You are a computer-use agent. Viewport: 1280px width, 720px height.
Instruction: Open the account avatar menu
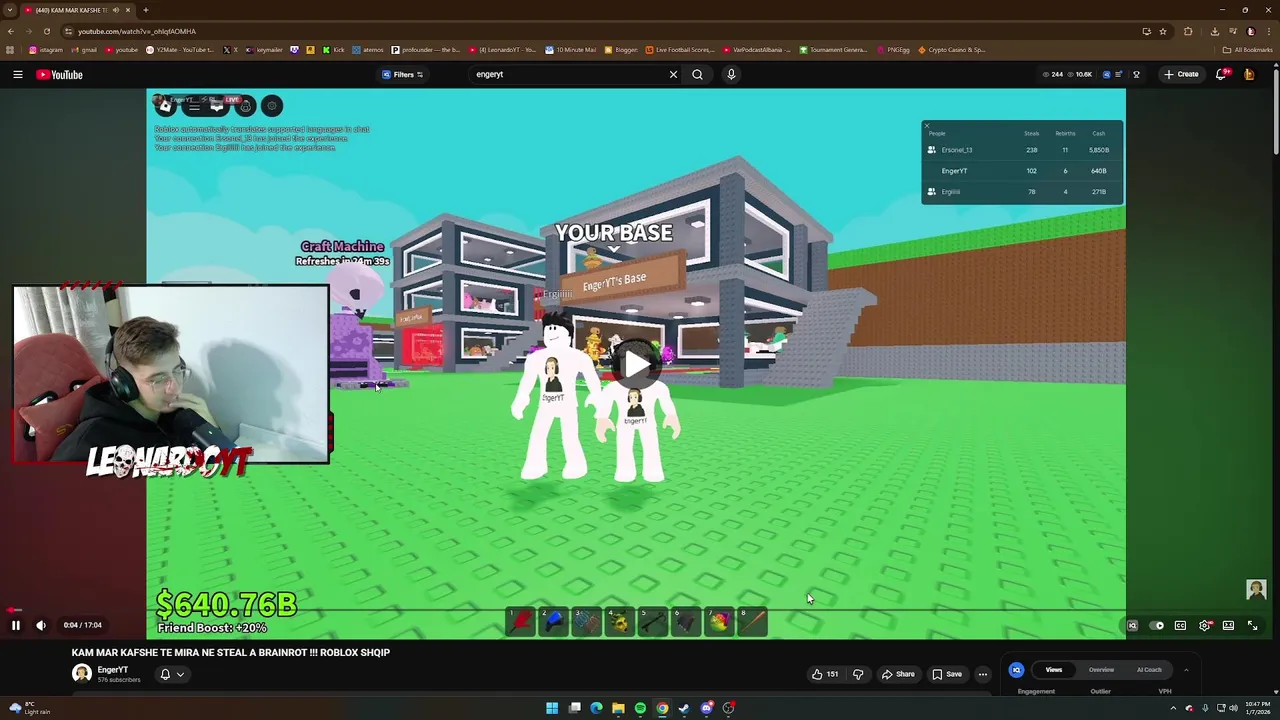tap(1249, 74)
